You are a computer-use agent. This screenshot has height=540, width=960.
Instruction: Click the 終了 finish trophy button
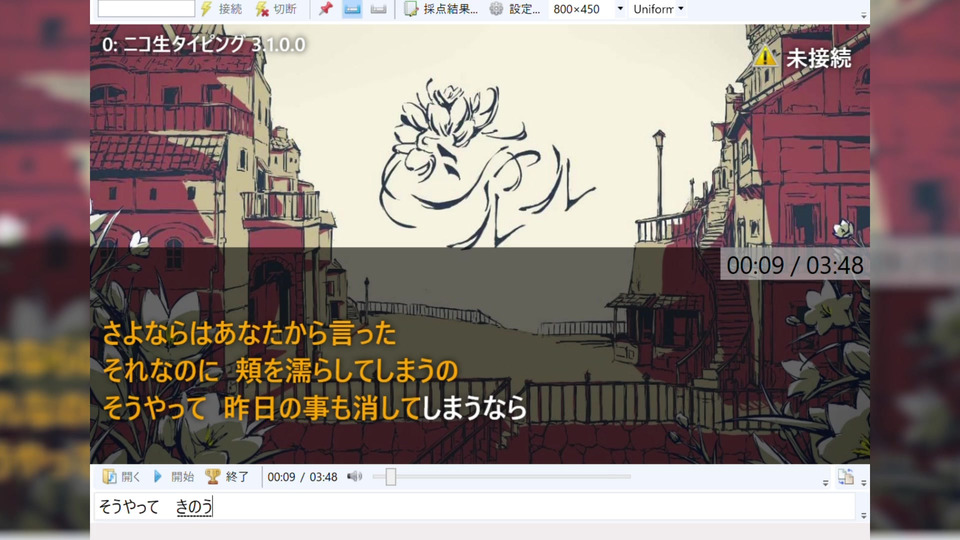[227, 476]
